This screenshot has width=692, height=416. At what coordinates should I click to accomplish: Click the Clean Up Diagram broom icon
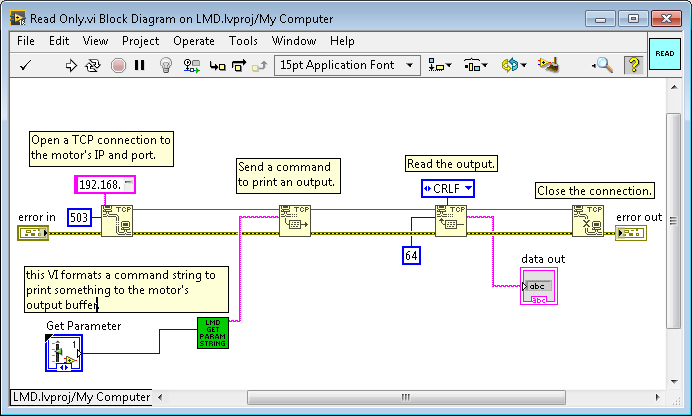548,65
